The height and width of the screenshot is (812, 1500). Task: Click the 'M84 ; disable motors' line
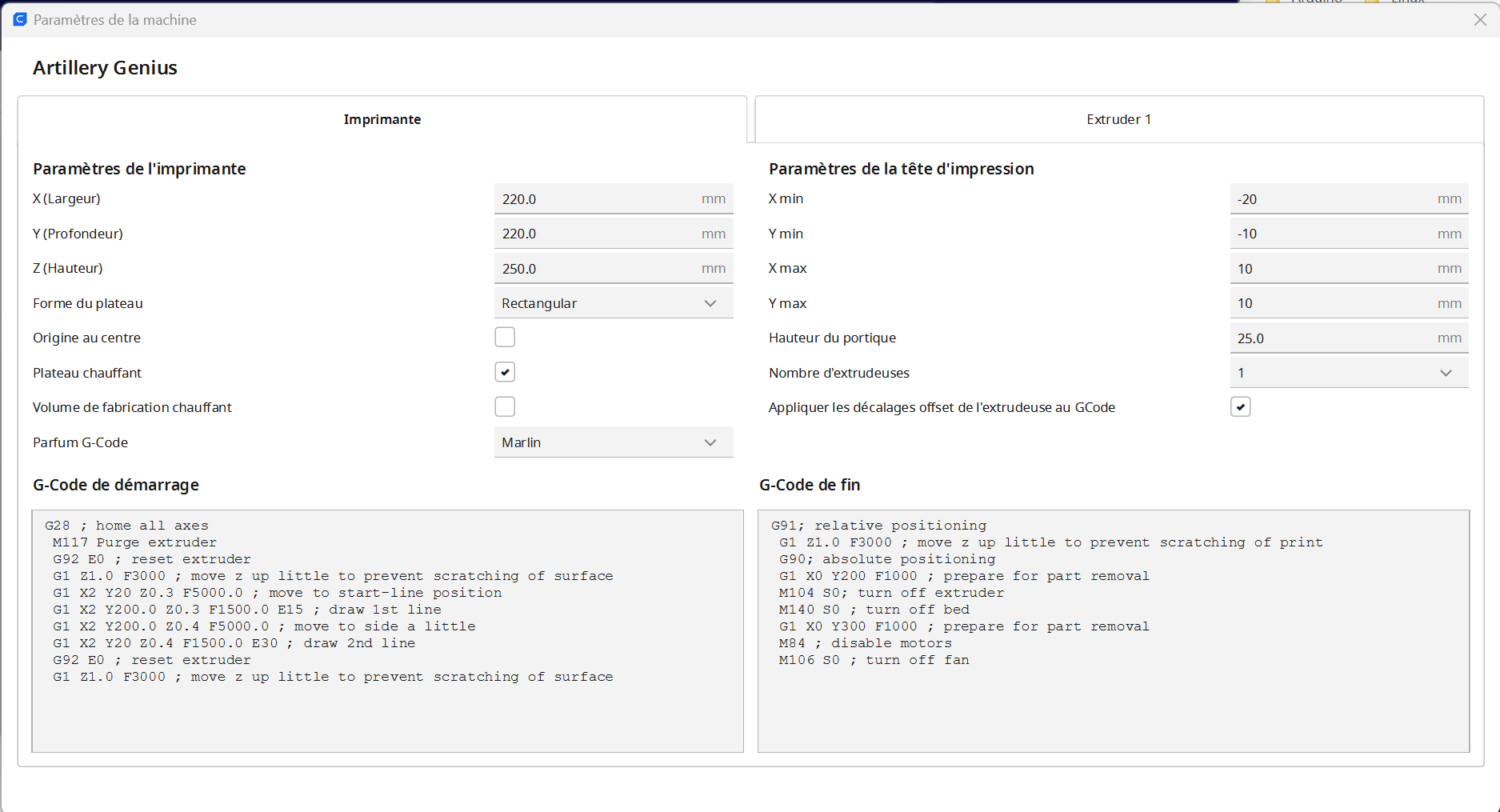point(866,643)
